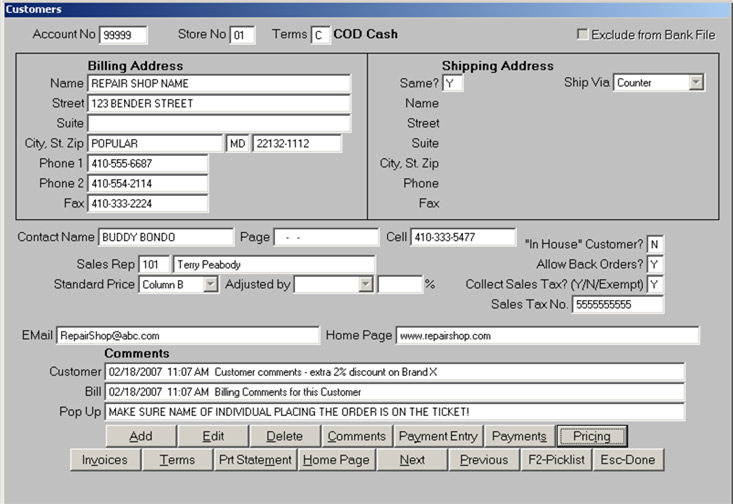
Task: Click the Prt Statement button
Action: (256, 460)
